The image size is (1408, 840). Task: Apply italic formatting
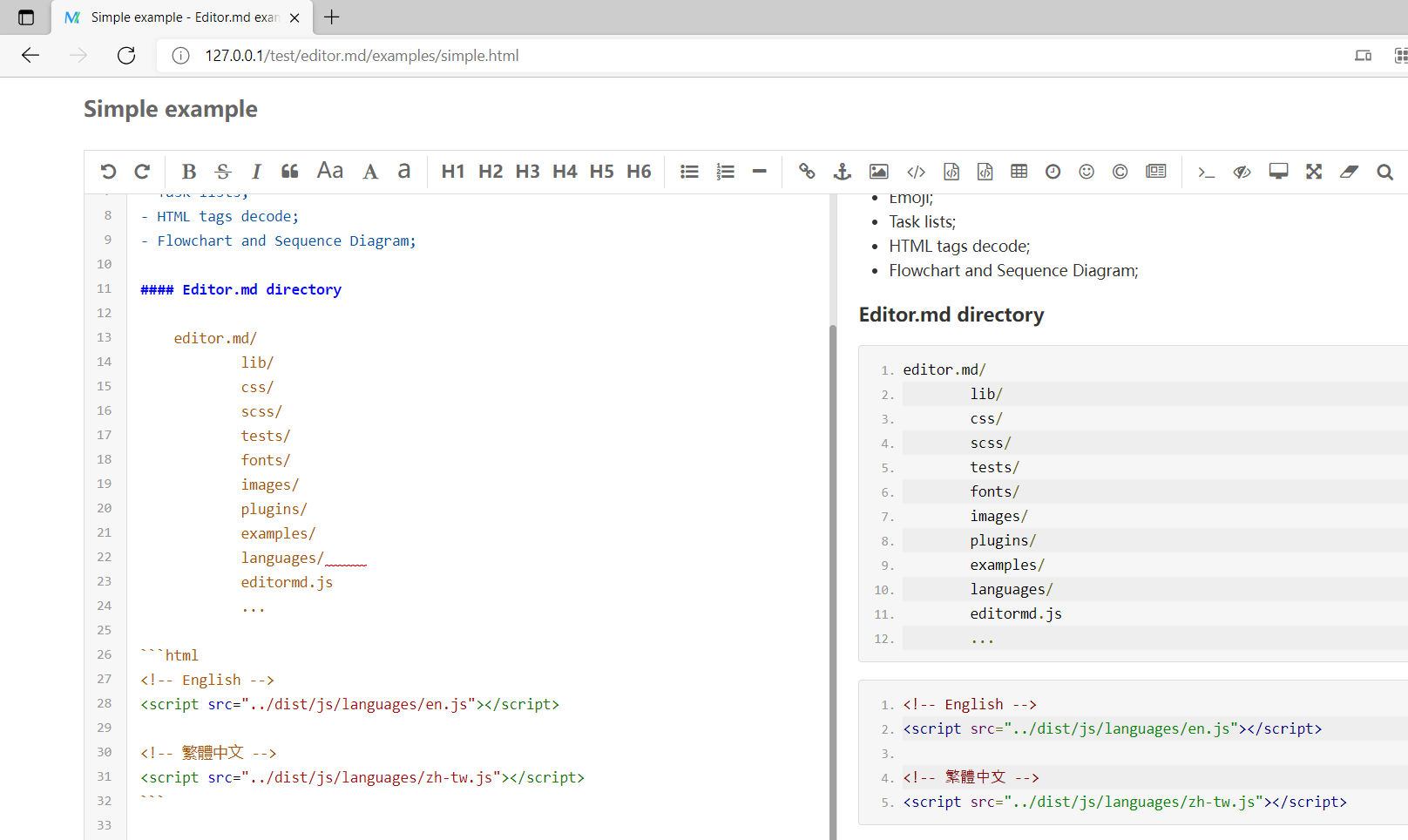tap(256, 172)
